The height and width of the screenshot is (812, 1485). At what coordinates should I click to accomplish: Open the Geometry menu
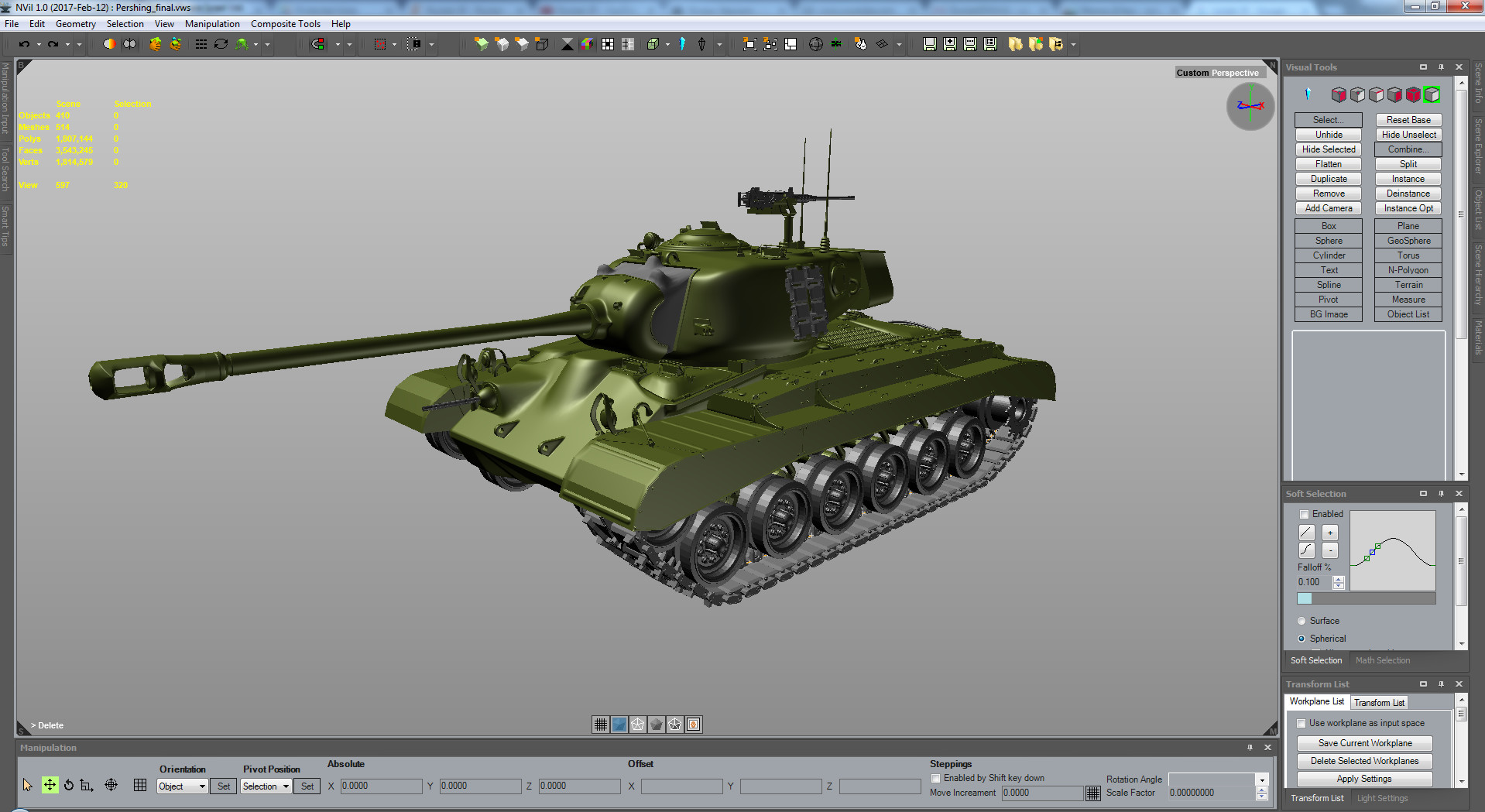click(x=75, y=23)
